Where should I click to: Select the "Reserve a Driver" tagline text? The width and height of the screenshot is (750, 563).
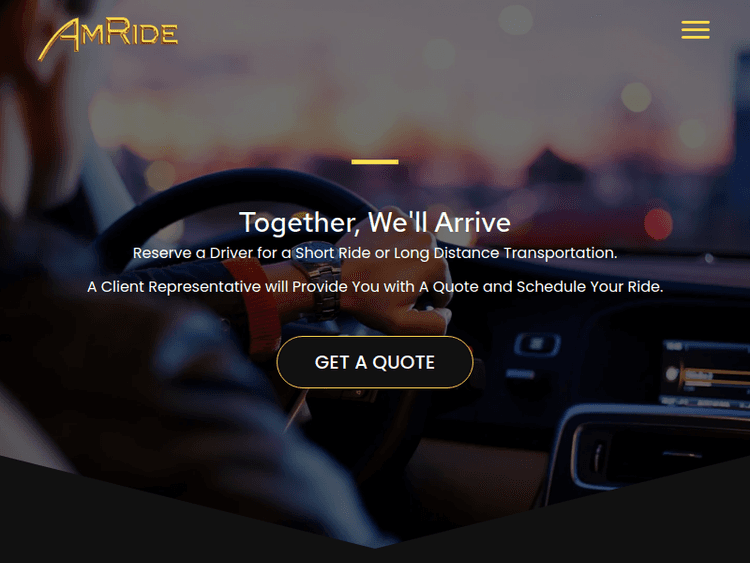(375, 253)
